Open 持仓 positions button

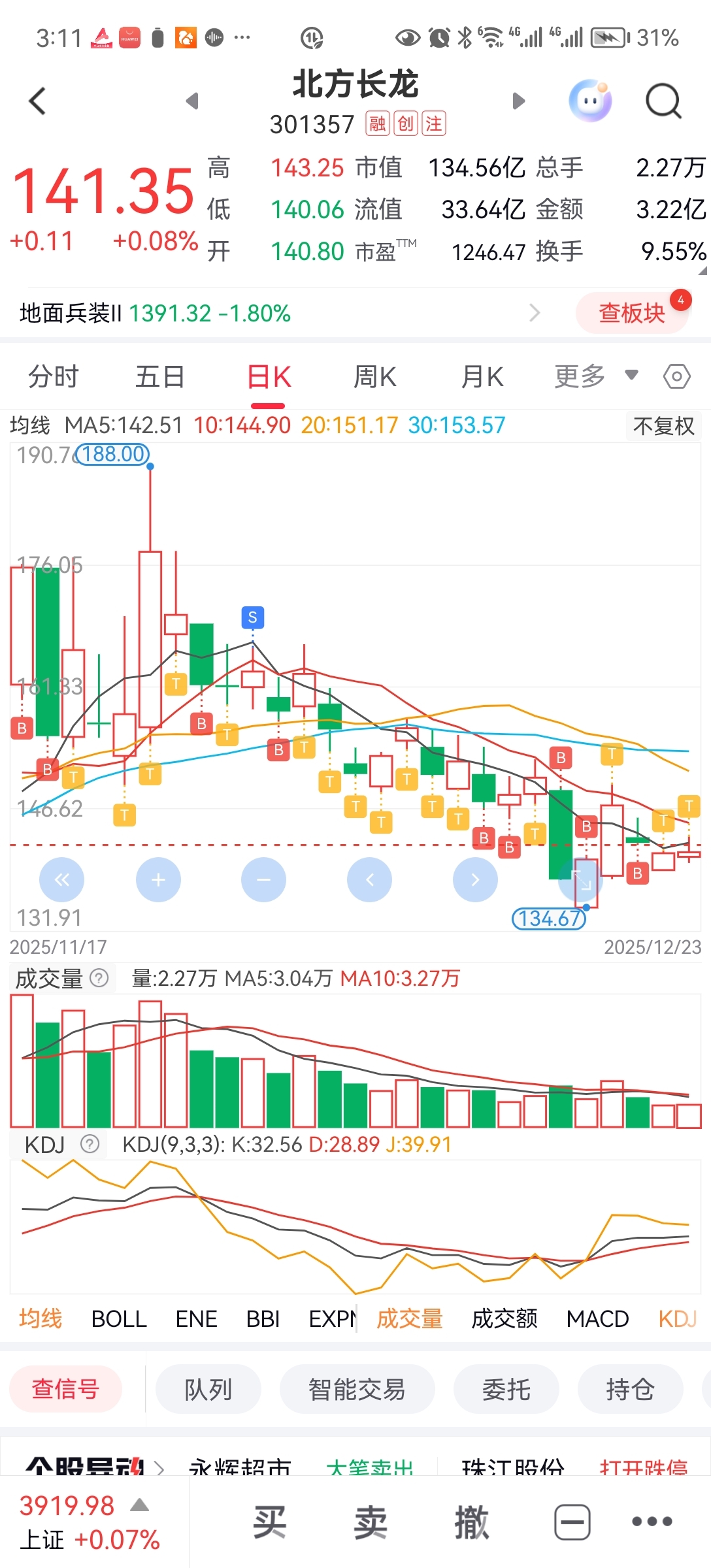pyautogui.click(x=630, y=1388)
